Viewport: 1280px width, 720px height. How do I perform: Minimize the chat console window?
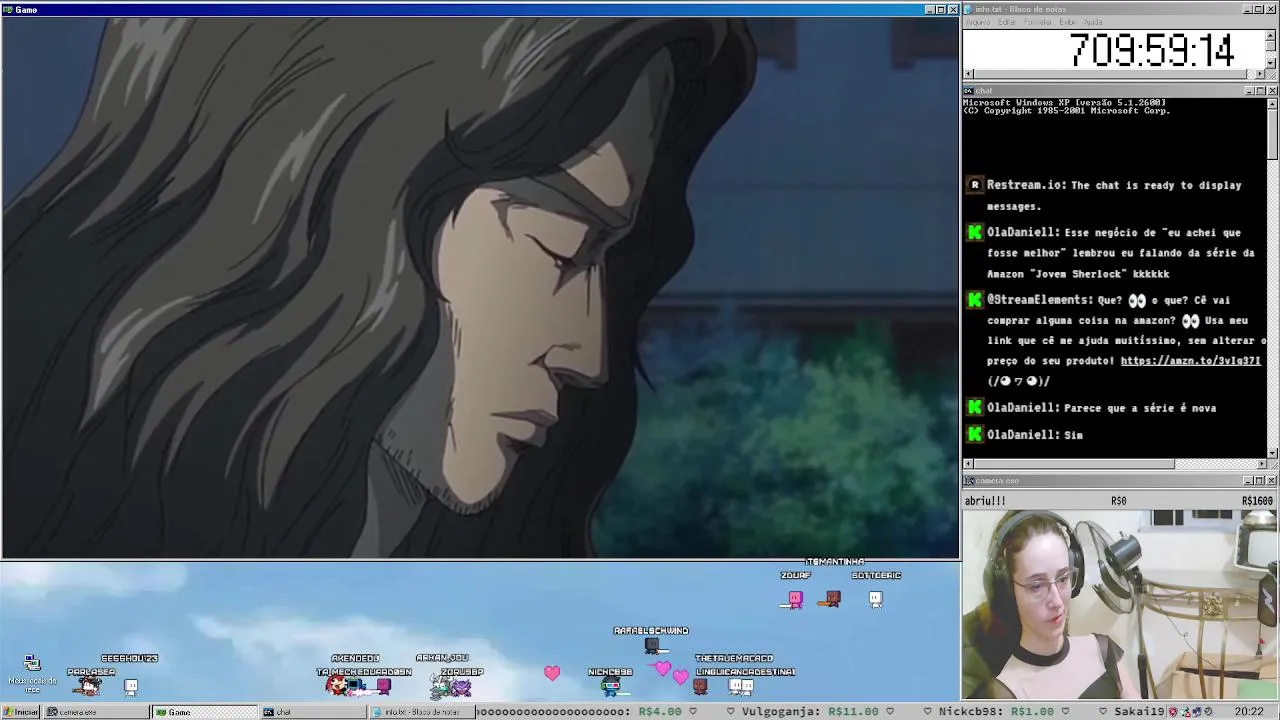pyautogui.click(x=1248, y=91)
